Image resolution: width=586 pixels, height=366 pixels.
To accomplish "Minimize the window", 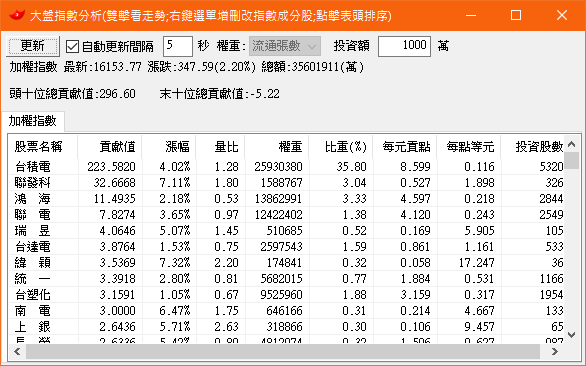I will 471,15.
